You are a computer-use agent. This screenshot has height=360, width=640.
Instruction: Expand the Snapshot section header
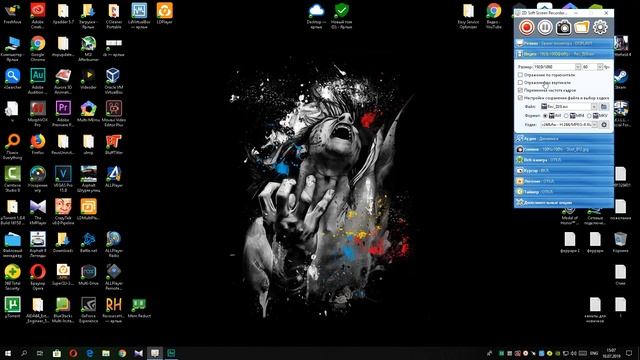click(x=564, y=149)
